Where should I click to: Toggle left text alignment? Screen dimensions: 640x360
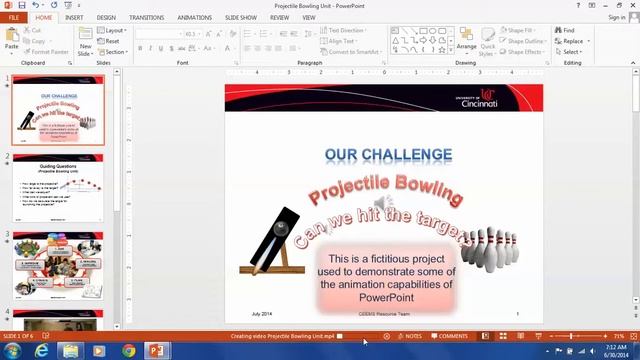coord(247,49)
